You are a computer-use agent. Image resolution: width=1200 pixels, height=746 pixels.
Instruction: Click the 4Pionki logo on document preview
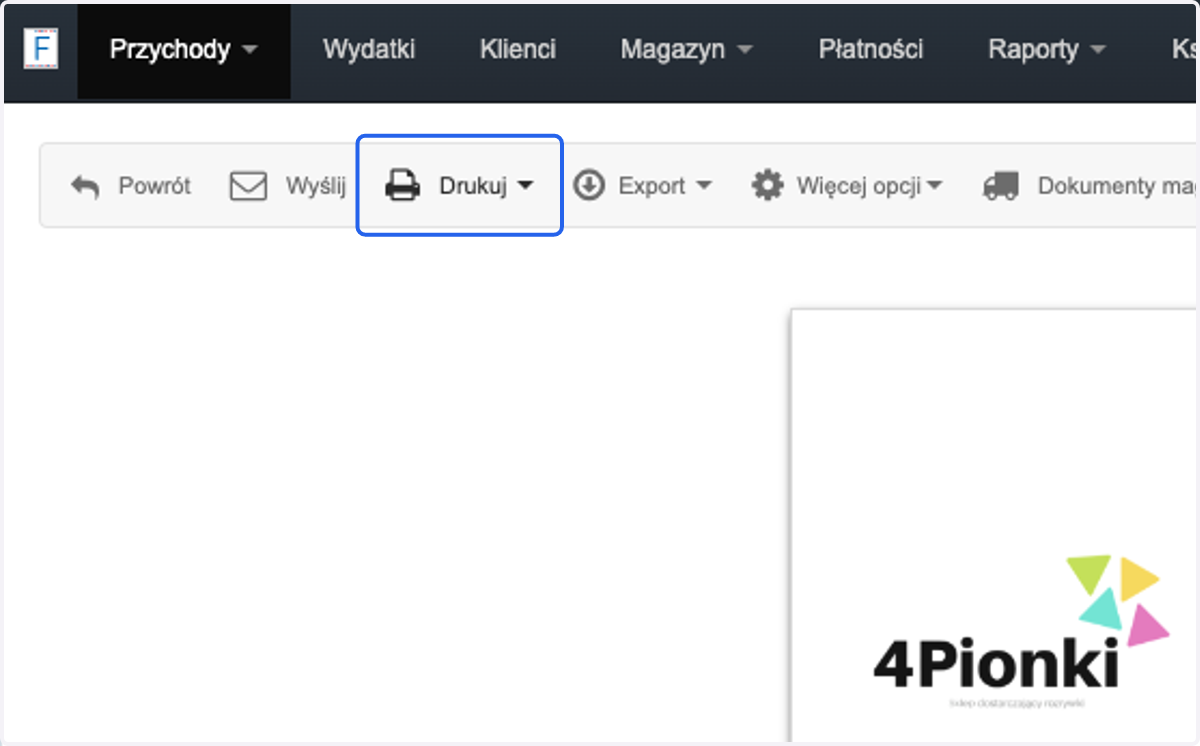1021,633
